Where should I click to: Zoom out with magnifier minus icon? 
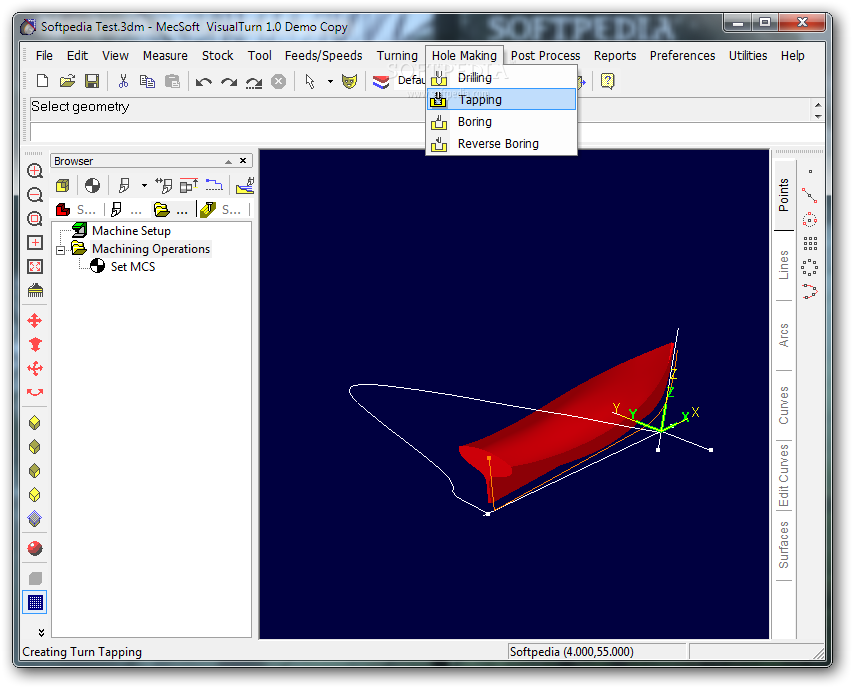tap(35, 195)
